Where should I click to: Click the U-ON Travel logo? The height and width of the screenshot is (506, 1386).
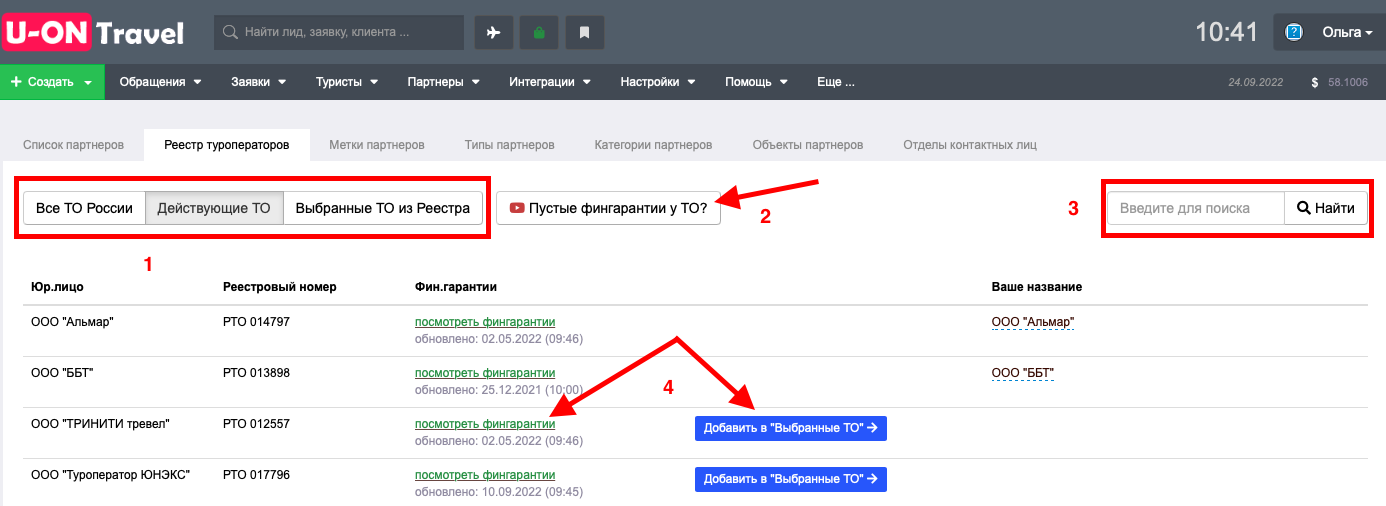(x=93, y=32)
